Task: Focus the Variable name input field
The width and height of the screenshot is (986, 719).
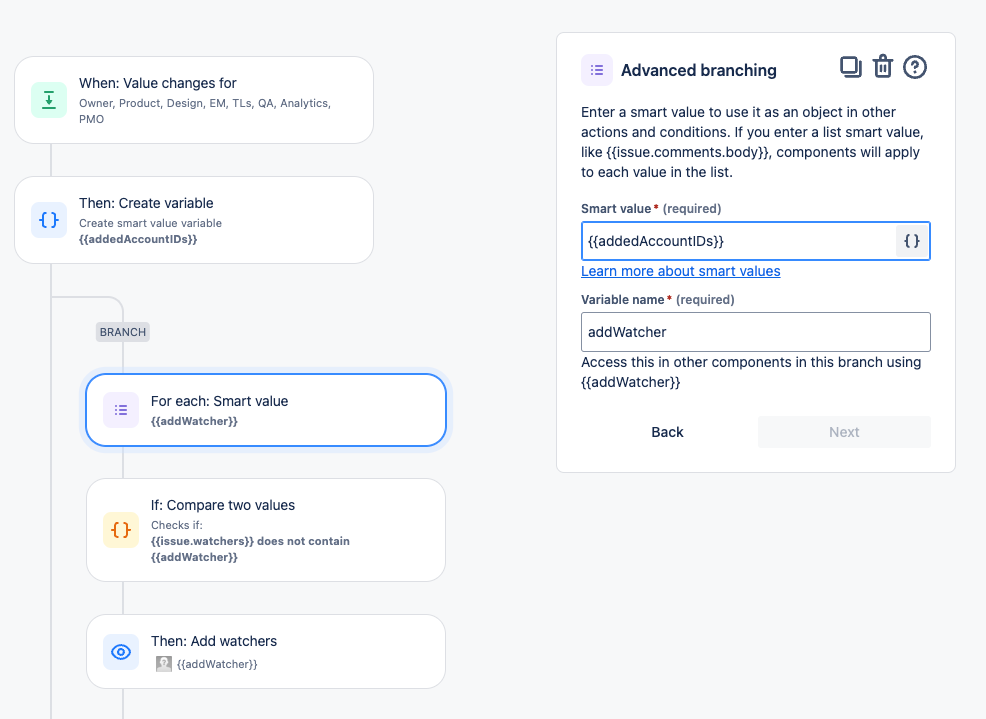Action: (756, 332)
